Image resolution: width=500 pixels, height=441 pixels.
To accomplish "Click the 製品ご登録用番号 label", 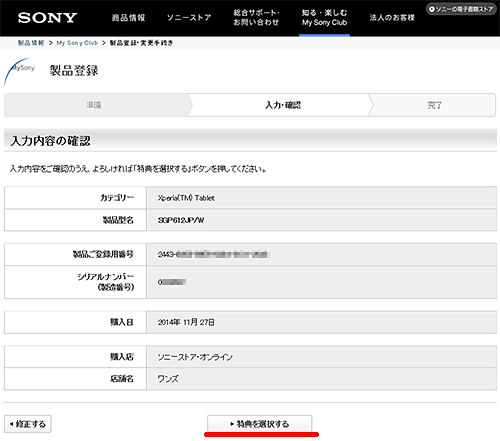I will [103, 254].
